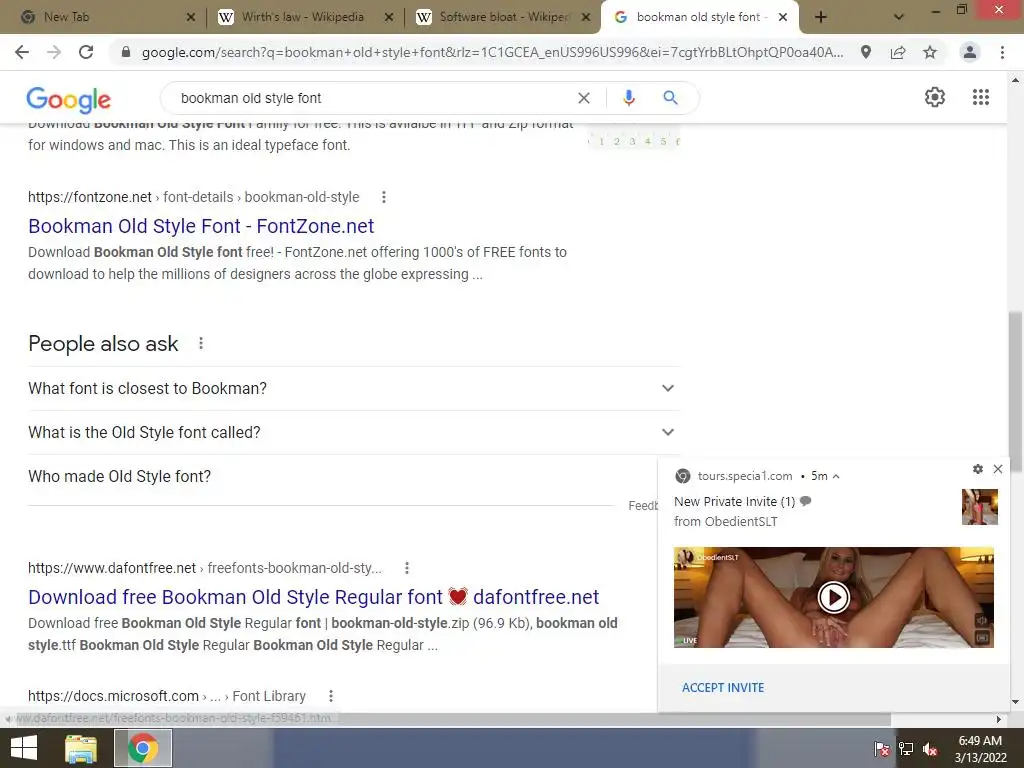
Task: Click the font preview thumbnail beside top result
Action: coord(633,137)
